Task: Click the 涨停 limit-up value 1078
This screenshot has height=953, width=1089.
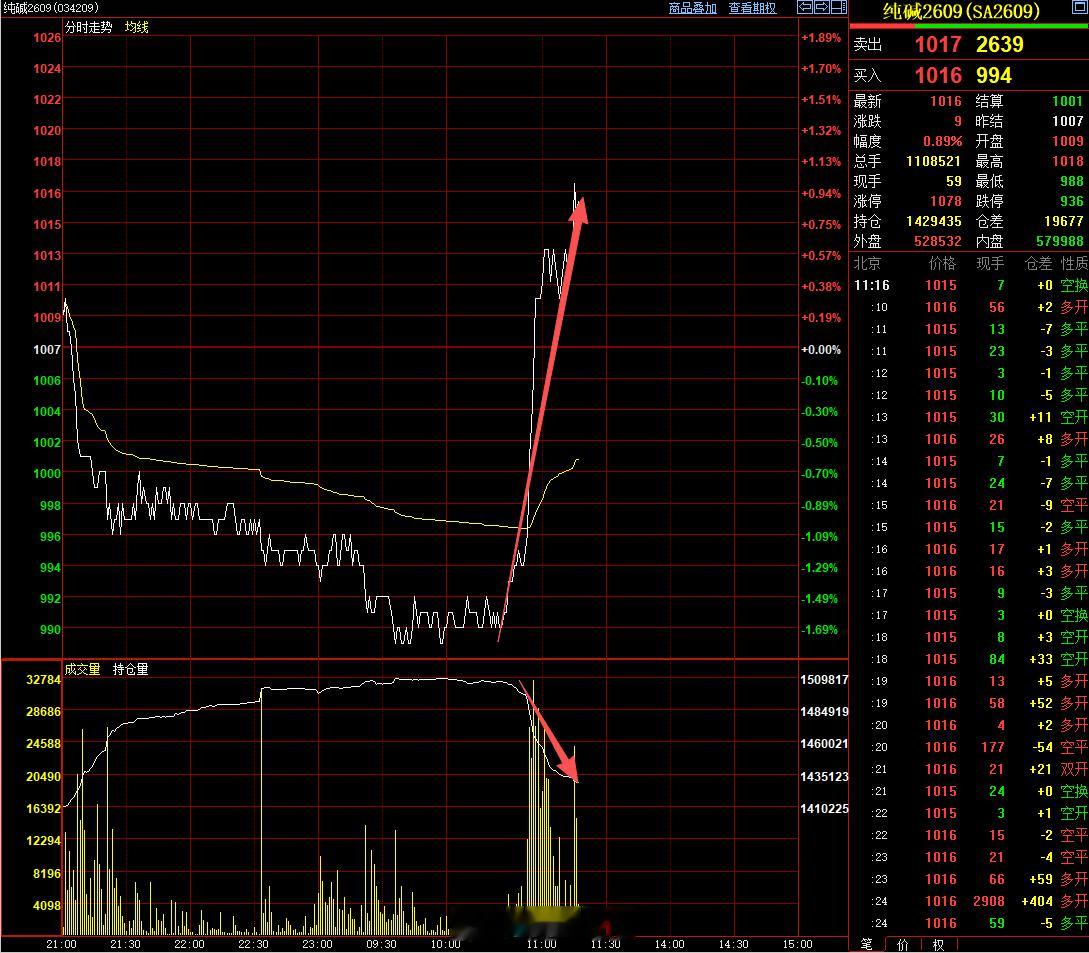Action: click(x=946, y=201)
